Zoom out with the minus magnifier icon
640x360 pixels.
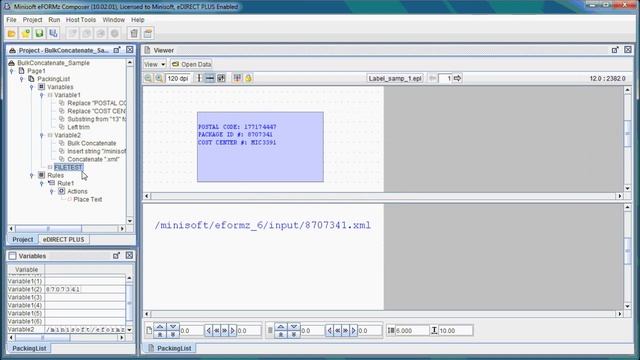point(149,78)
